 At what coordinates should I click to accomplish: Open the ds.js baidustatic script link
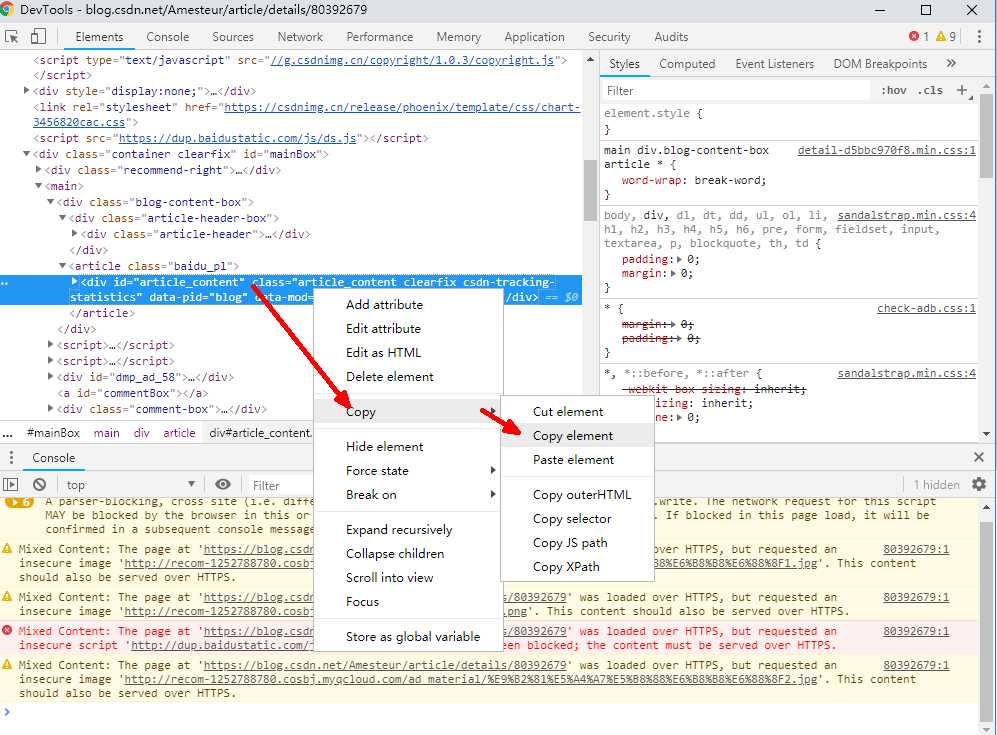237,138
